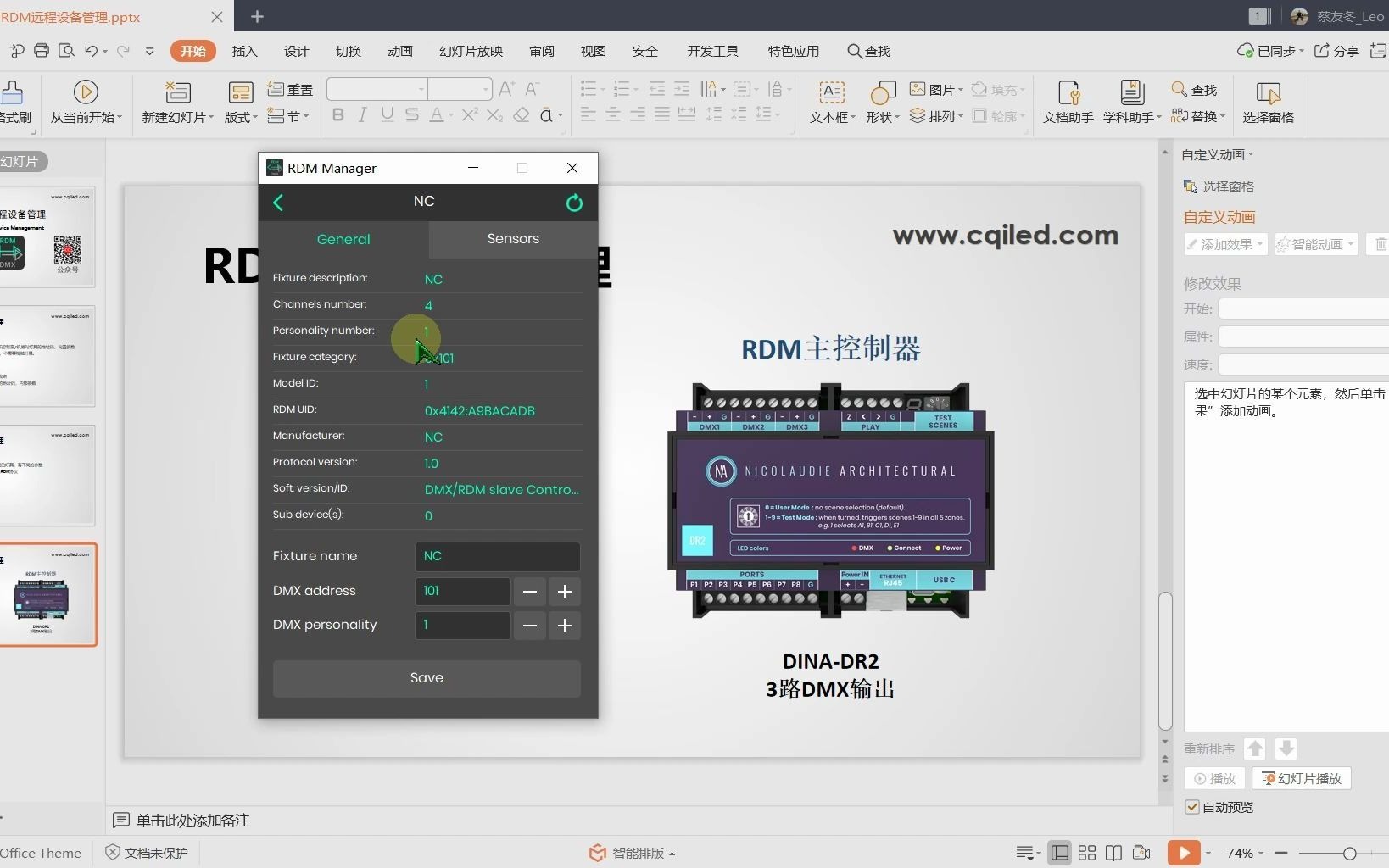
Task: Toggle italic formatting
Action: [362, 114]
